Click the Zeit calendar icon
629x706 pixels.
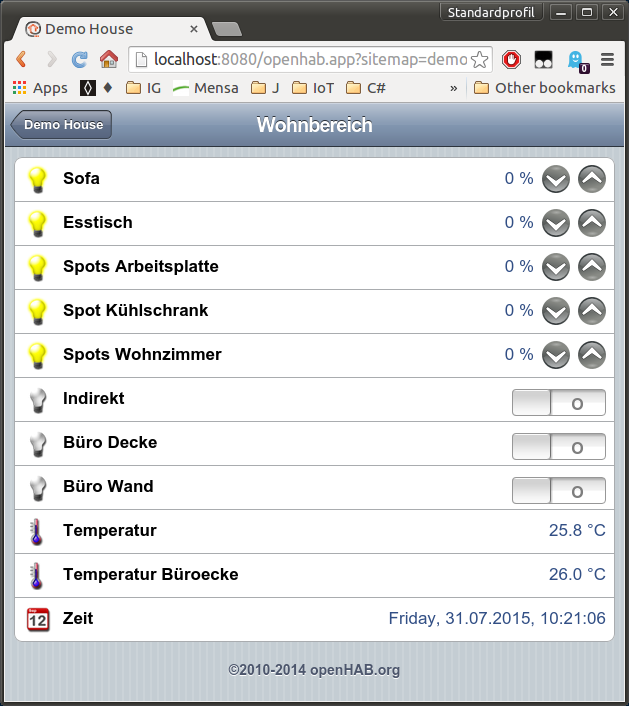37,619
